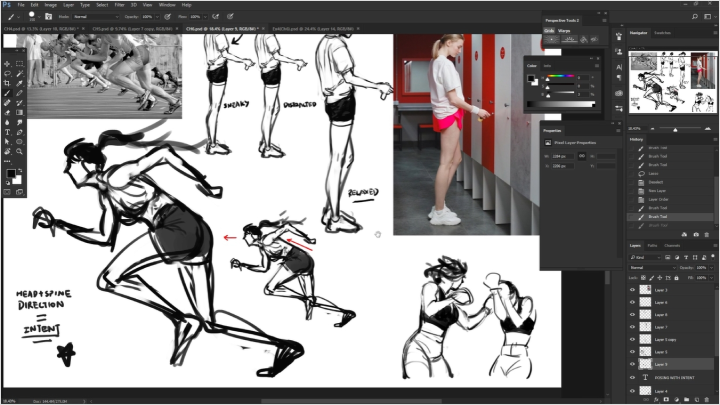Hide Layer 5 copy visibility eye

(632, 339)
